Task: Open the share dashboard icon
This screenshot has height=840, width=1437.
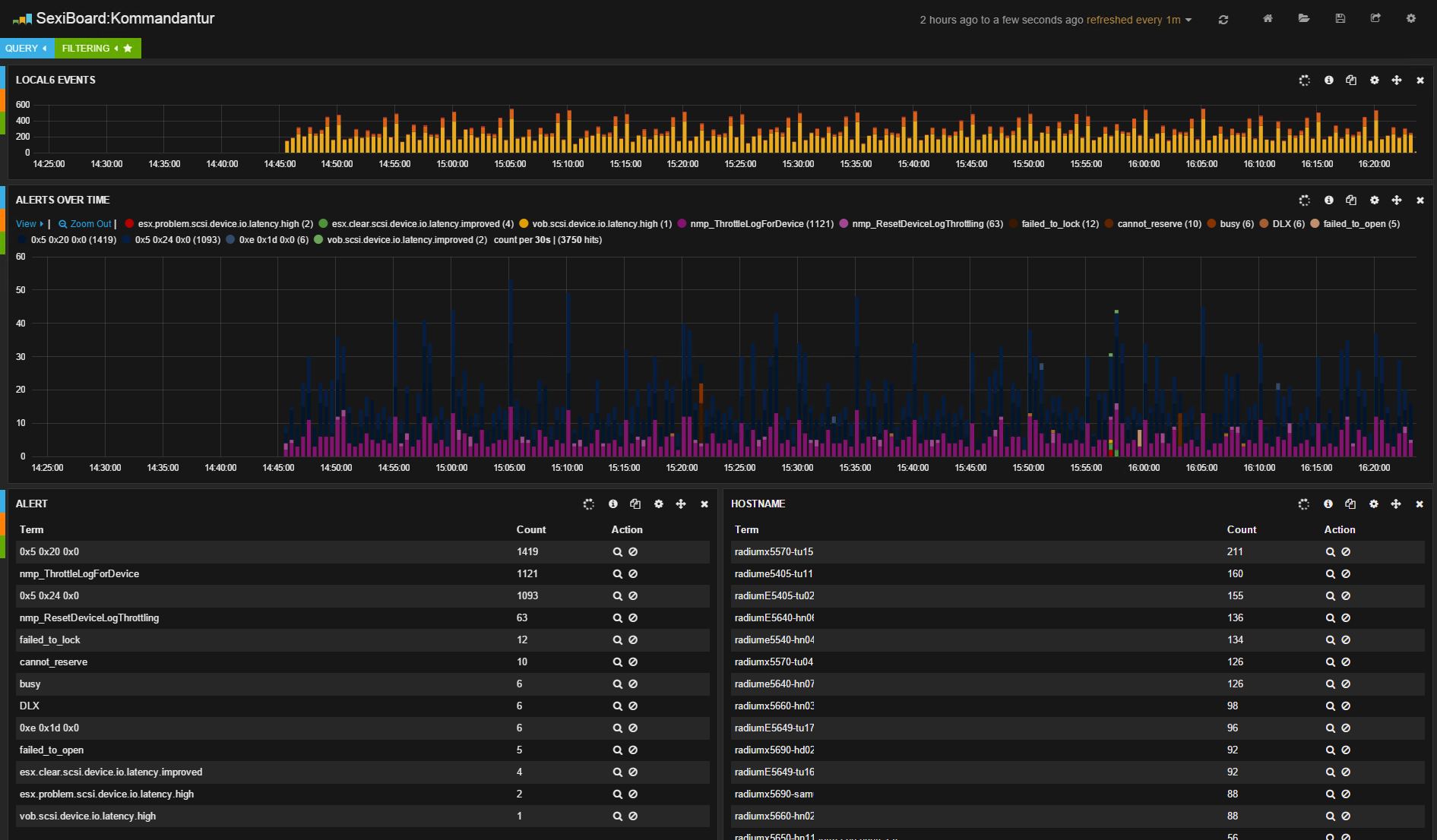Action: coord(1375,18)
